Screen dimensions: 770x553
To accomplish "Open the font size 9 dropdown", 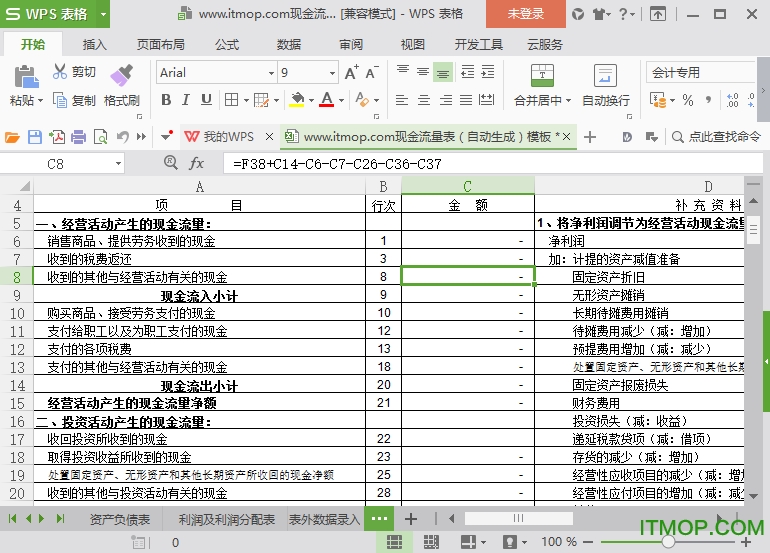I will (332, 73).
